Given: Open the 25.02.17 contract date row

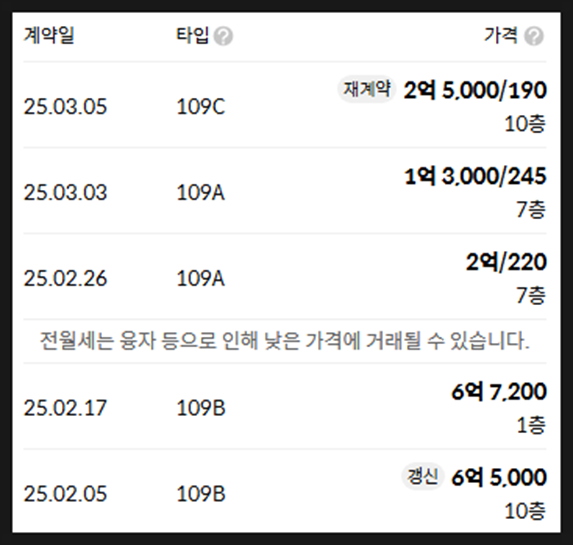Looking at the screenshot, I should pos(285,406).
